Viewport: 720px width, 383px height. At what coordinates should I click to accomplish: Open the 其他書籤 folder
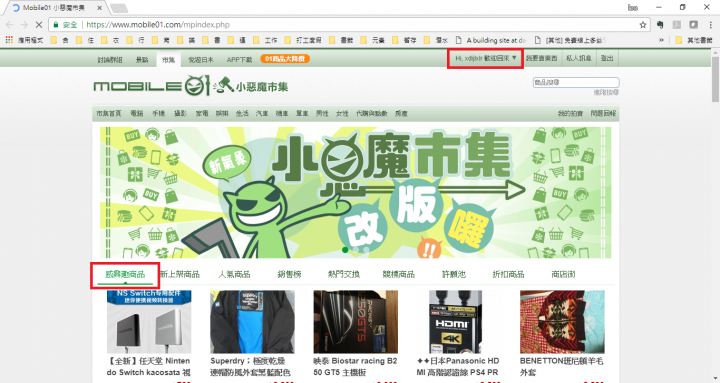(x=694, y=40)
